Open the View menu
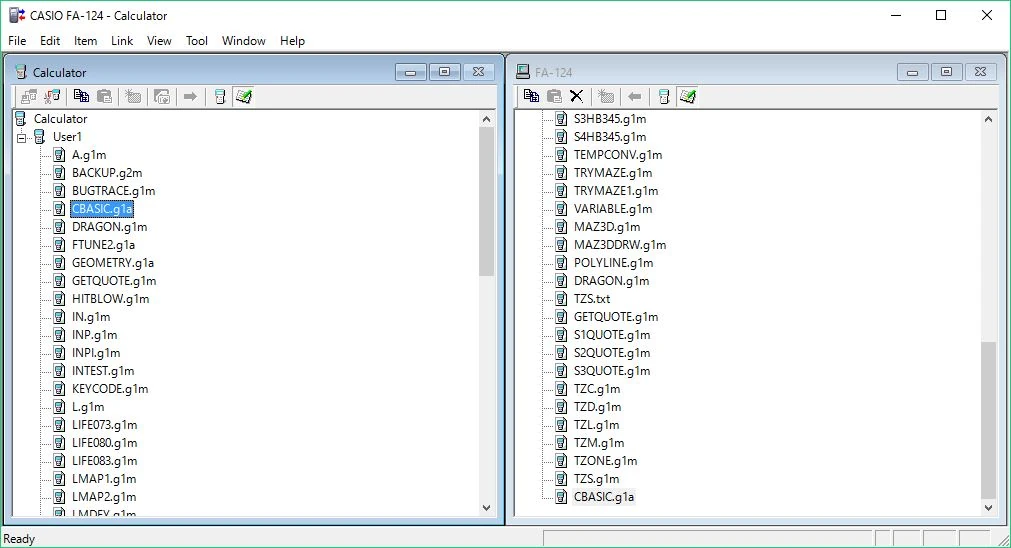 pyautogui.click(x=159, y=41)
